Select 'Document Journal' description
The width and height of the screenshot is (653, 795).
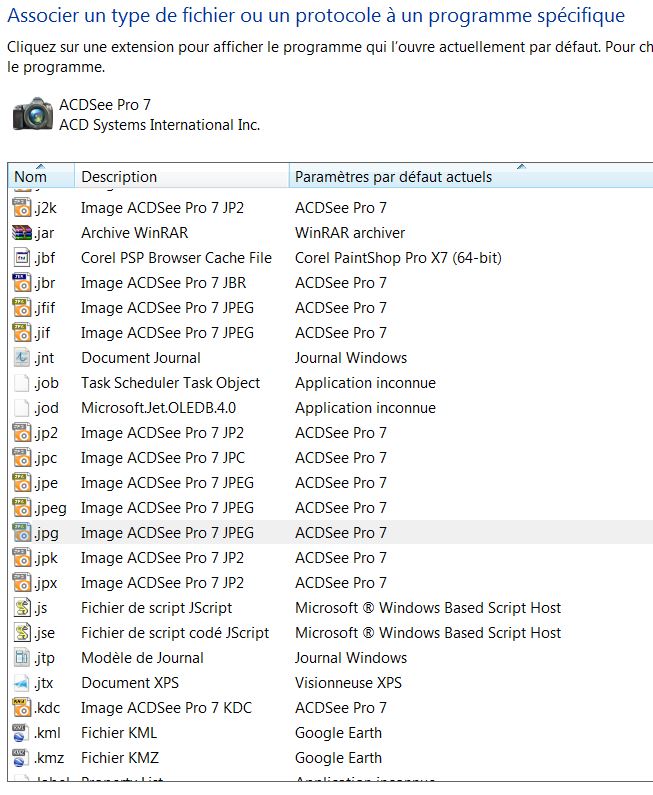click(x=141, y=358)
